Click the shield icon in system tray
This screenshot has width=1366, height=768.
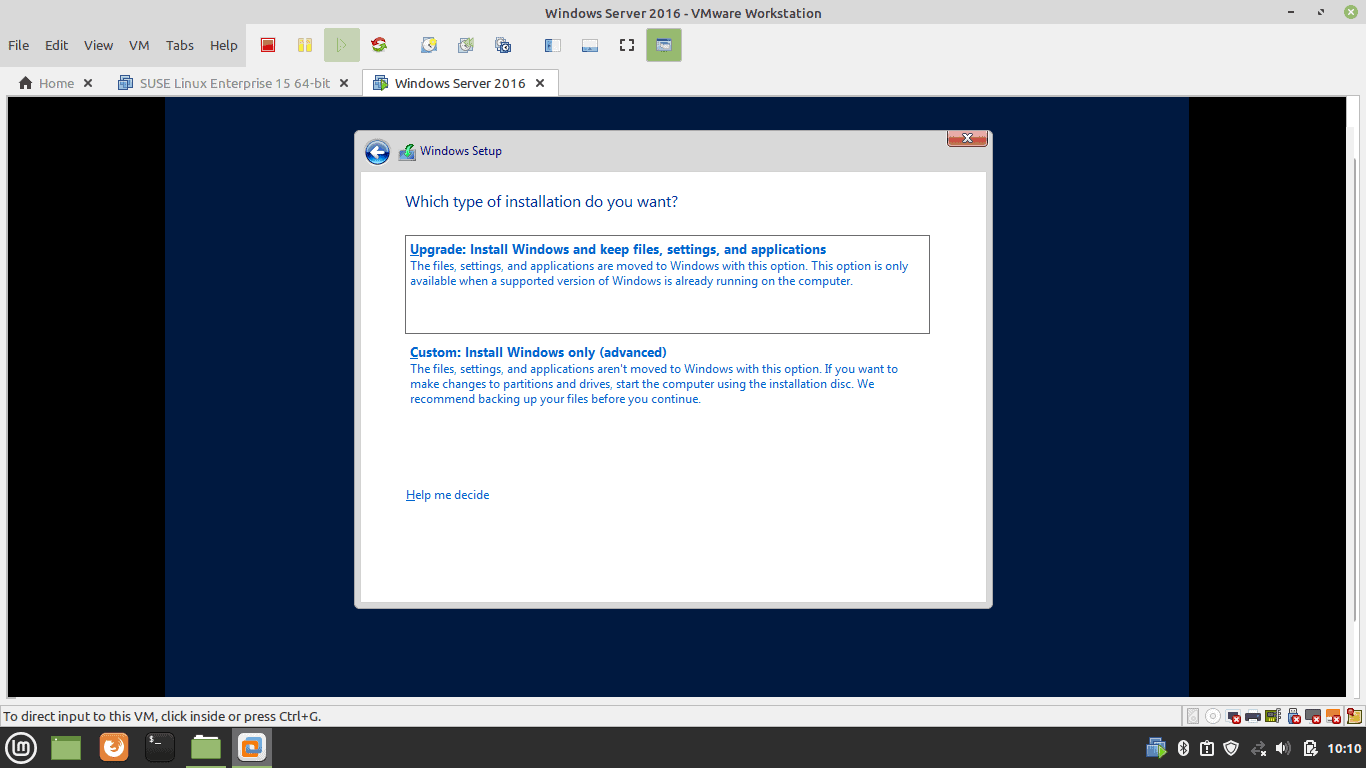[1232, 748]
